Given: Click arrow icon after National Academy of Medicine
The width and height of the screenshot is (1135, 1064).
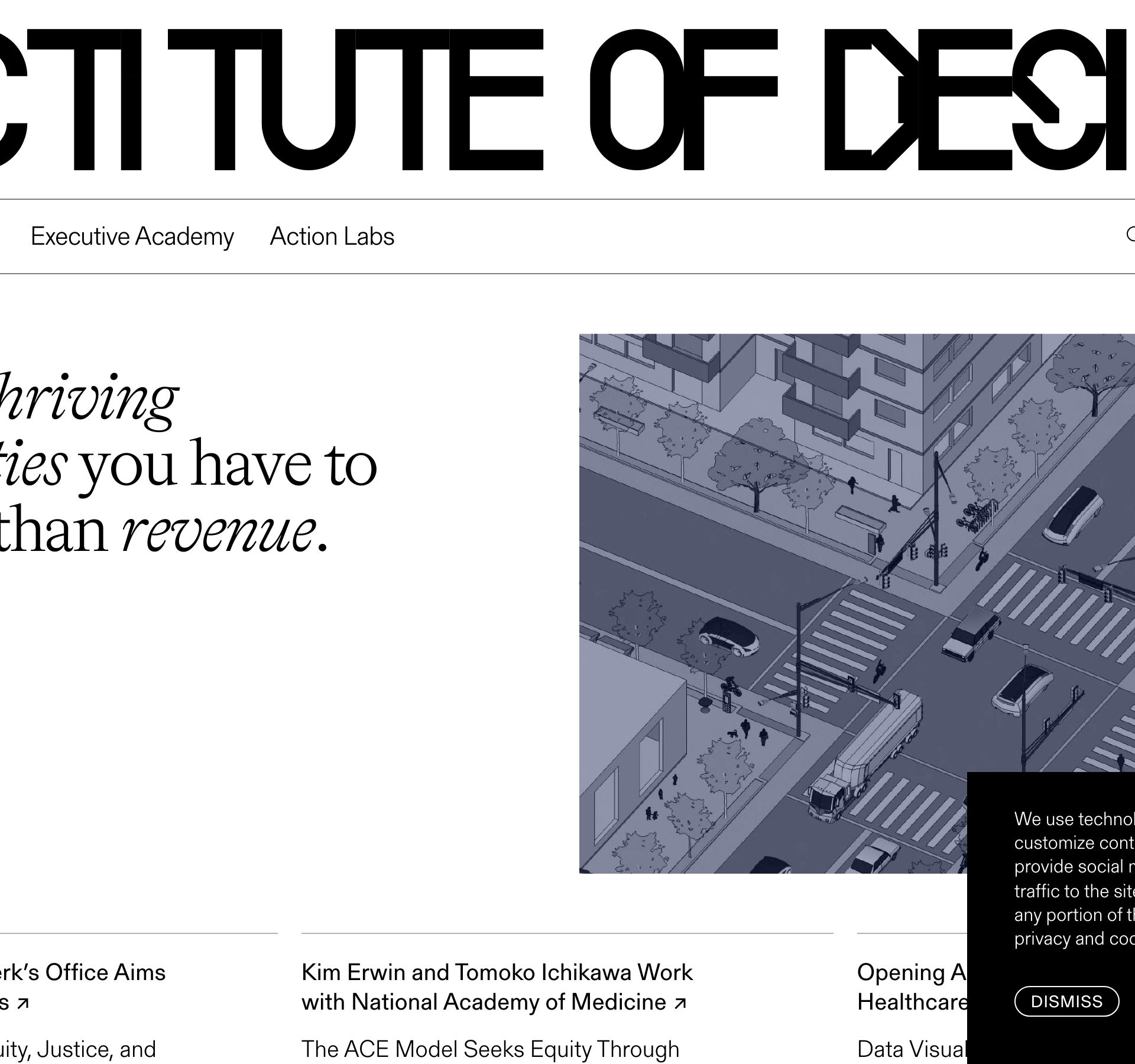Looking at the screenshot, I should coord(680,1003).
